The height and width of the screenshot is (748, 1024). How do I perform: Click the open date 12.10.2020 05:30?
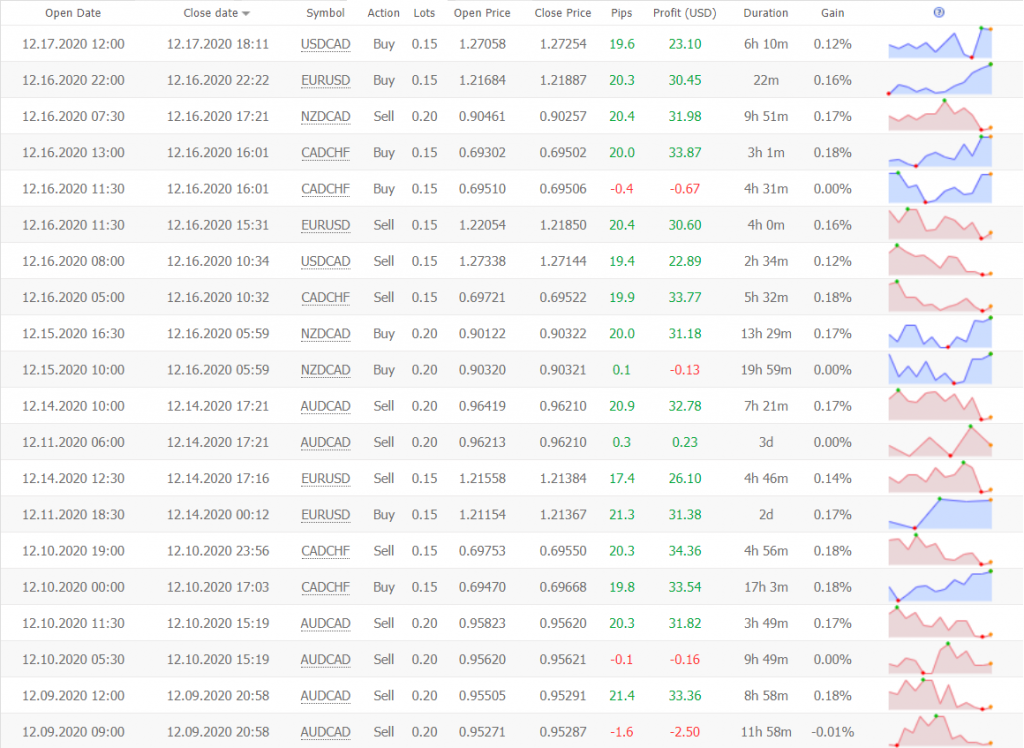click(x=72, y=660)
